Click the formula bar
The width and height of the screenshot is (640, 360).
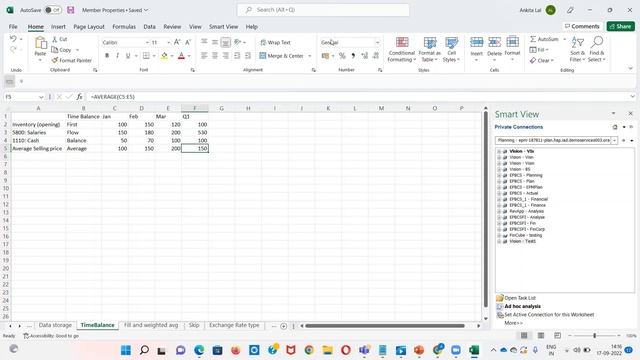[x=359, y=97]
